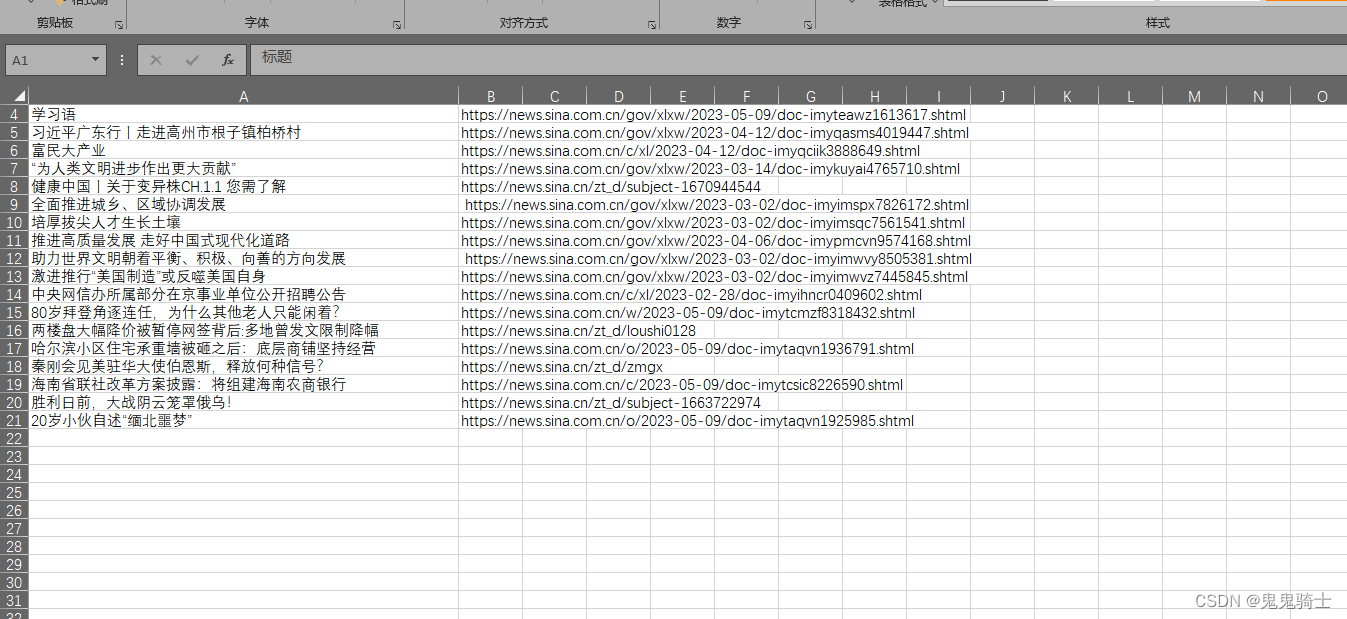
Task: Click the formula bar cancel X icon
Action: pyautogui.click(x=156, y=60)
